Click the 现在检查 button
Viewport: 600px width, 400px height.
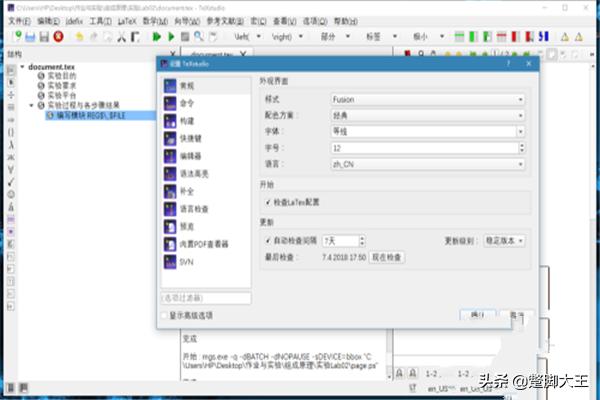tap(387, 257)
